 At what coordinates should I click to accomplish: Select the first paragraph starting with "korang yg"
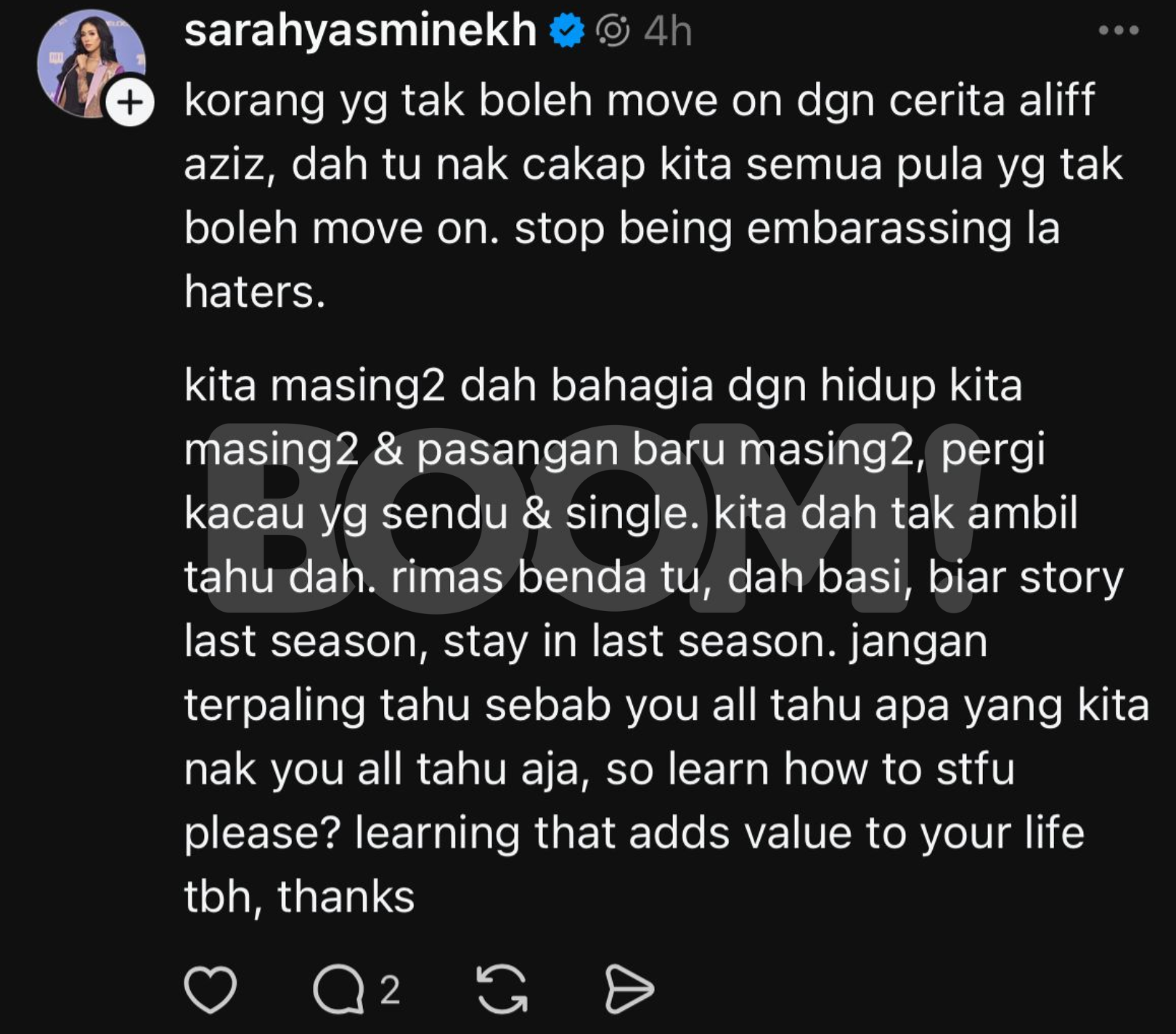653,196
